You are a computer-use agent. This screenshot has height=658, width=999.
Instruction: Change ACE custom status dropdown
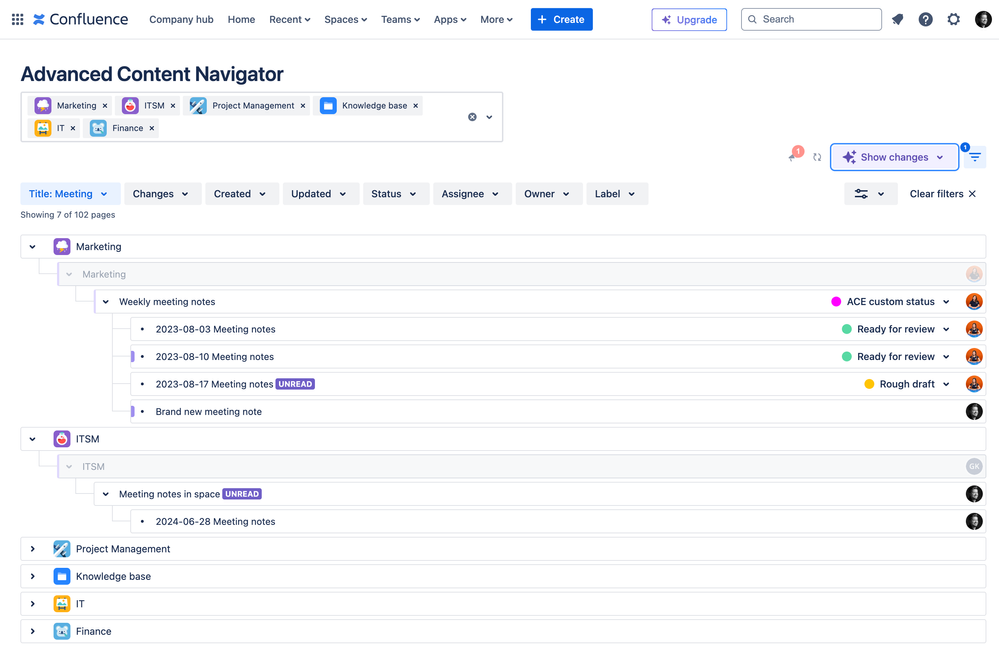pos(891,302)
